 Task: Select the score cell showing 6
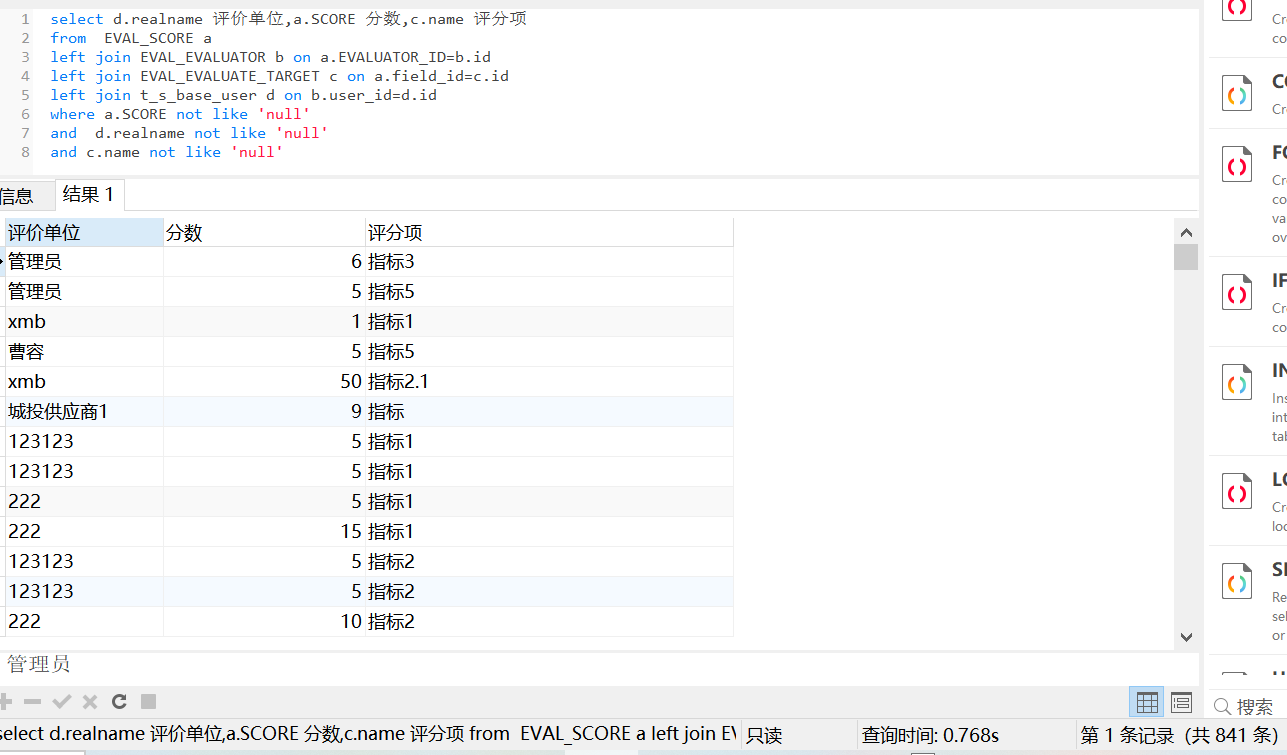[x=264, y=262]
